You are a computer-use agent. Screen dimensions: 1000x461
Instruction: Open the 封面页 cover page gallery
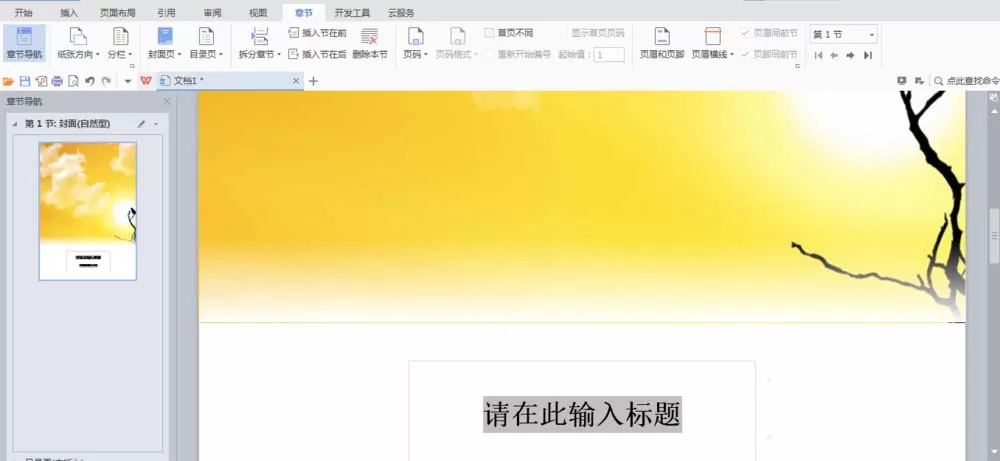tap(165, 44)
